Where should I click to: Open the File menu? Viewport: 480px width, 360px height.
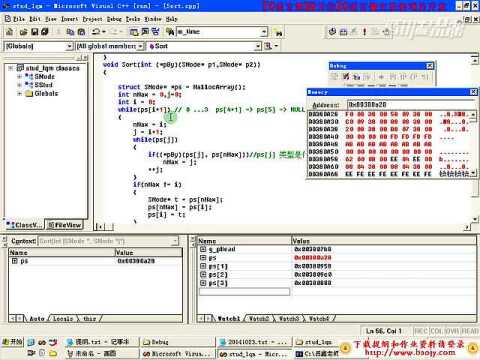click(x=19, y=19)
